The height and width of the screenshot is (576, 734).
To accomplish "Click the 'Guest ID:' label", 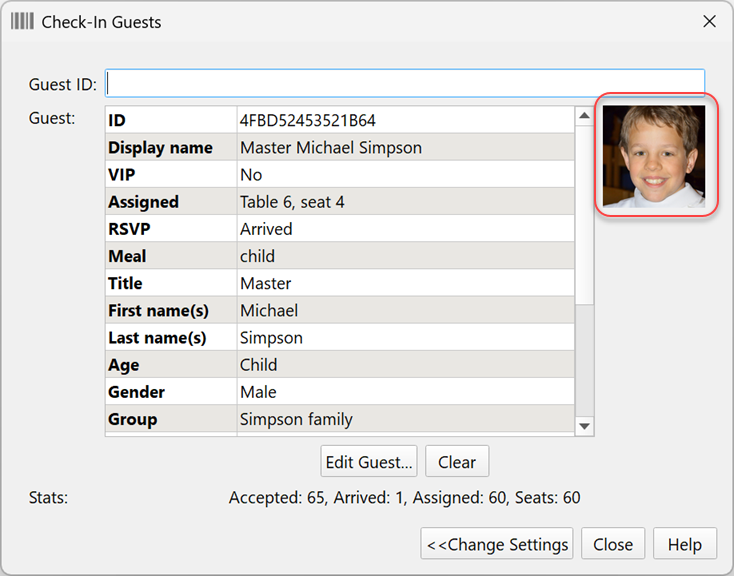I will pyautogui.click(x=63, y=84).
